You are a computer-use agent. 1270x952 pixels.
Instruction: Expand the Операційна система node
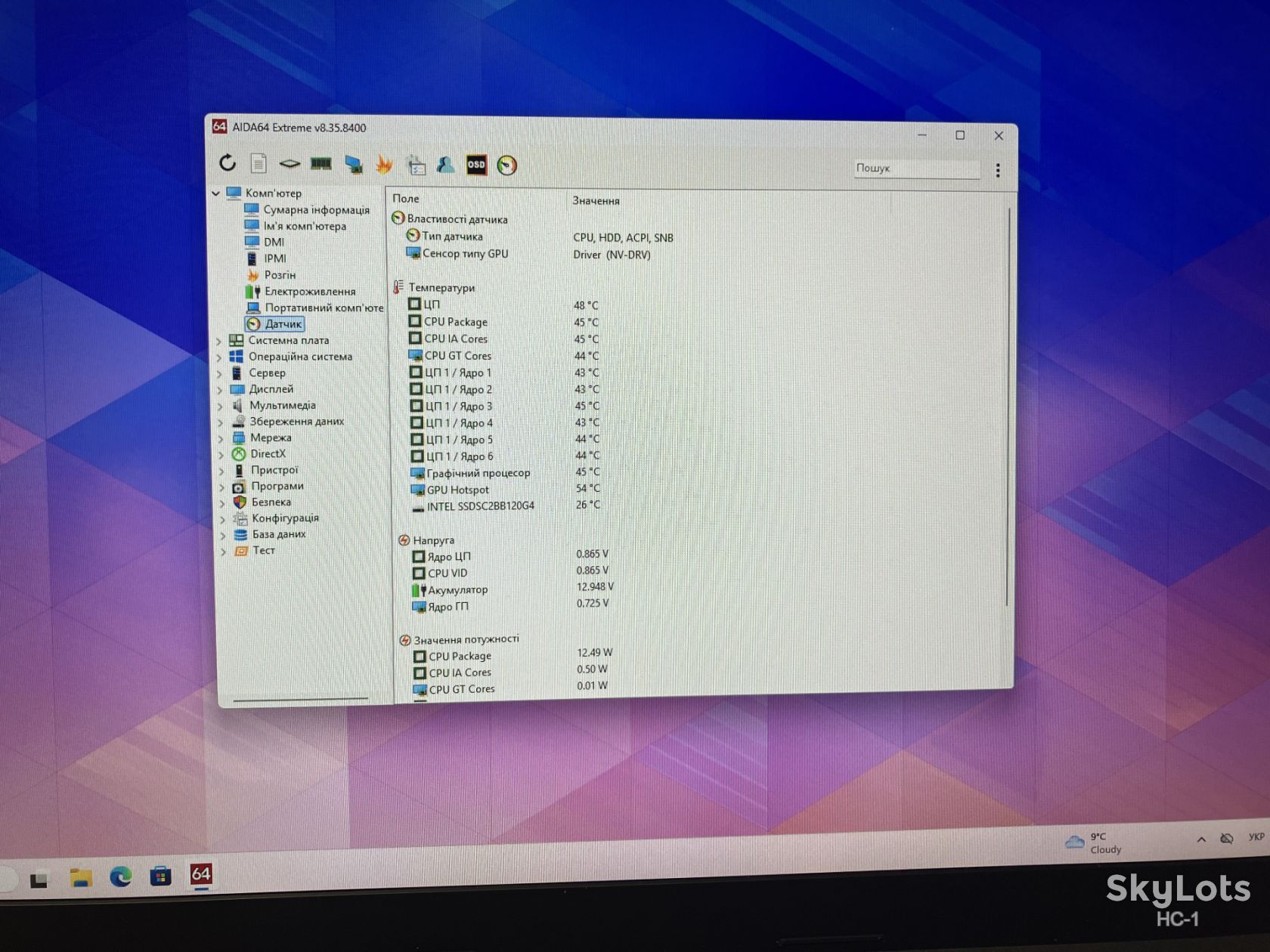220,357
